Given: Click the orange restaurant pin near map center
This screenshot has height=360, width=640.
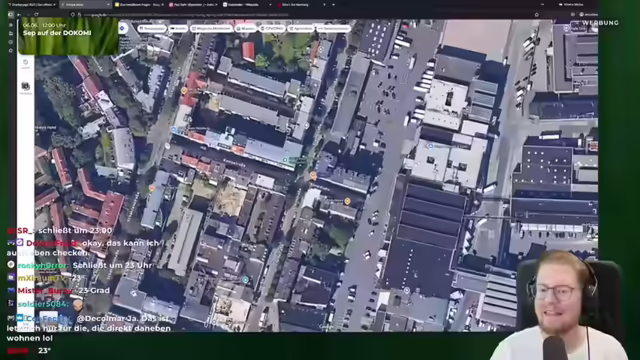Looking at the screenshot, I should [313, 176].
